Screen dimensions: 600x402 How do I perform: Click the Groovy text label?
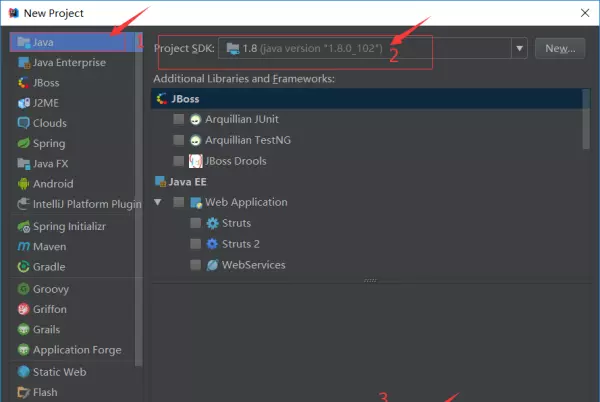(51, 289)
